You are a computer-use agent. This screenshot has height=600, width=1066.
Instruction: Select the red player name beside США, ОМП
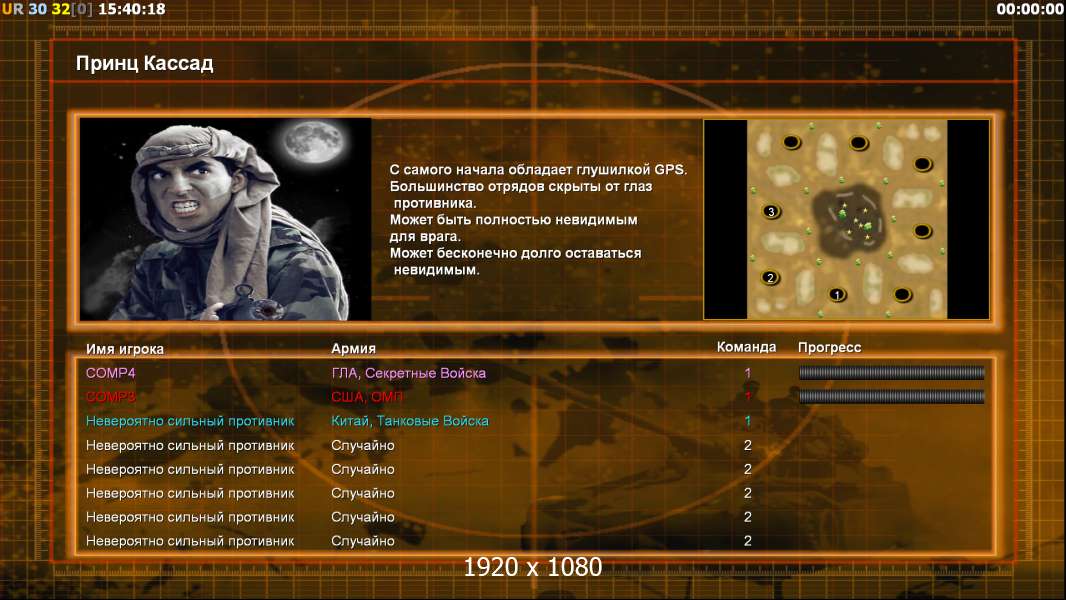pos(111,397)
